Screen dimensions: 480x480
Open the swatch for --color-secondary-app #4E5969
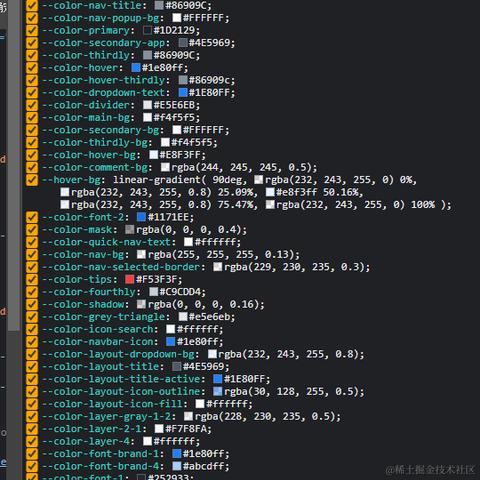point(183,43)
